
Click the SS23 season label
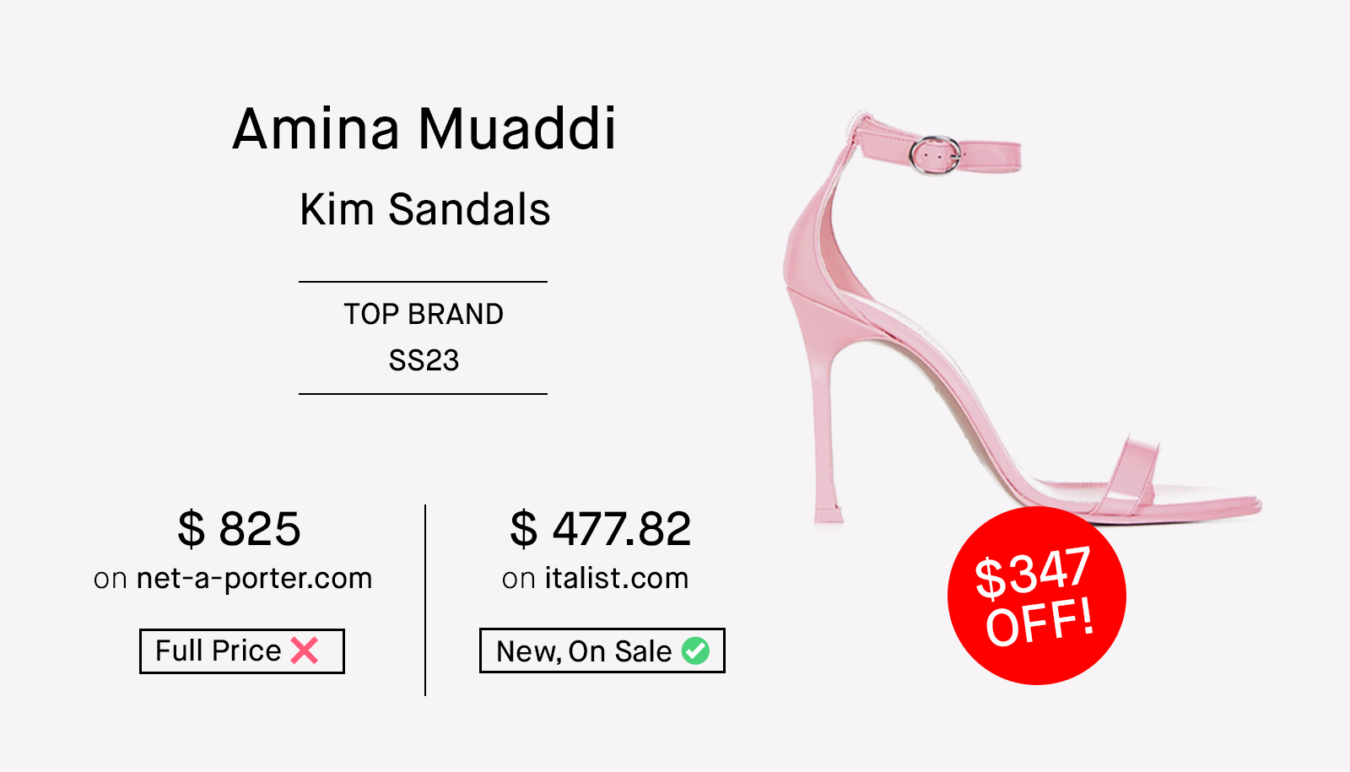click(424, 360)
